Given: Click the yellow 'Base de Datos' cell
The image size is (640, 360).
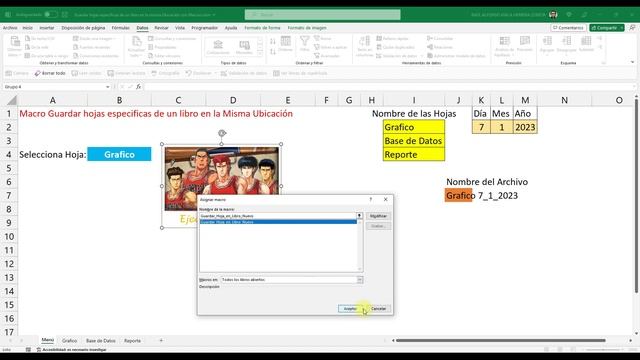Looking at the screenshot, I should [x=413, y=141].
